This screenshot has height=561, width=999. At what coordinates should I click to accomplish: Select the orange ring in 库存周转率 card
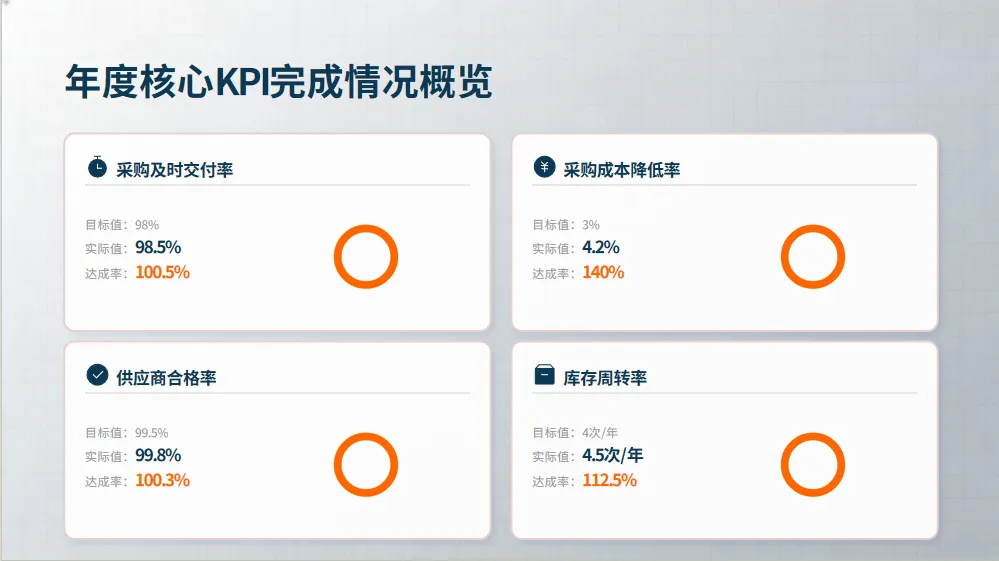[x=812, y=465]
